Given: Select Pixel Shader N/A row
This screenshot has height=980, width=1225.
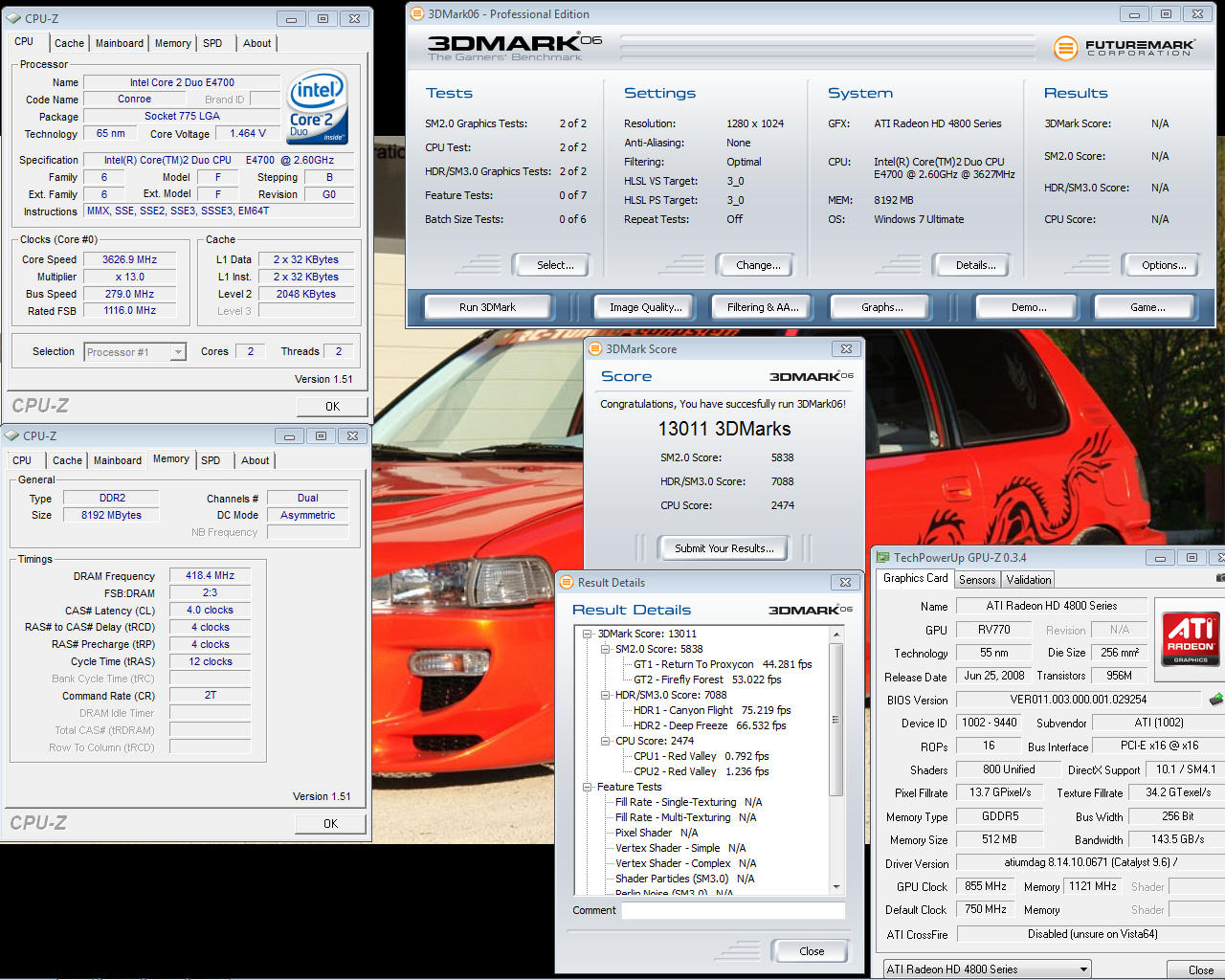Looking at the screenshot, I should (657, 833).
